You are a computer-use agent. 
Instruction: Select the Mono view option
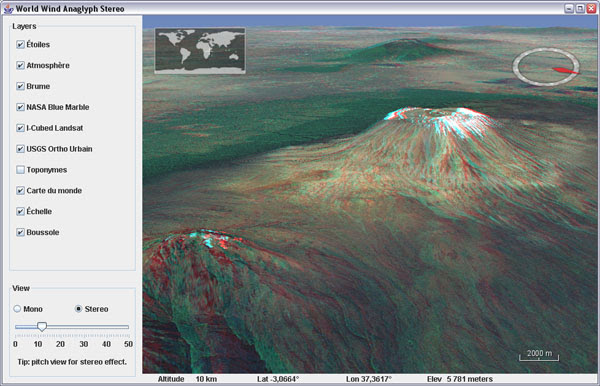(x=17, y=309)
